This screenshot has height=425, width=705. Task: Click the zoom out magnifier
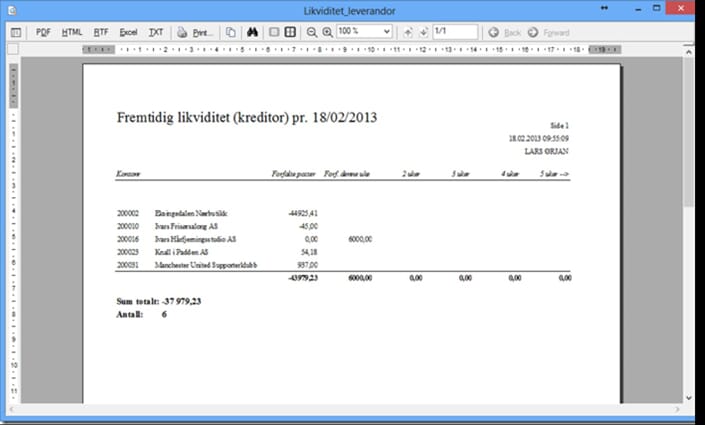(312, 32)
